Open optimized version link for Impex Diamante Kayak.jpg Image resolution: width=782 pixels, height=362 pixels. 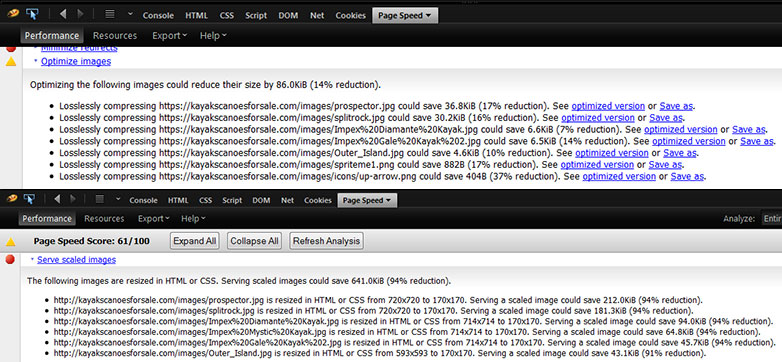681,129
